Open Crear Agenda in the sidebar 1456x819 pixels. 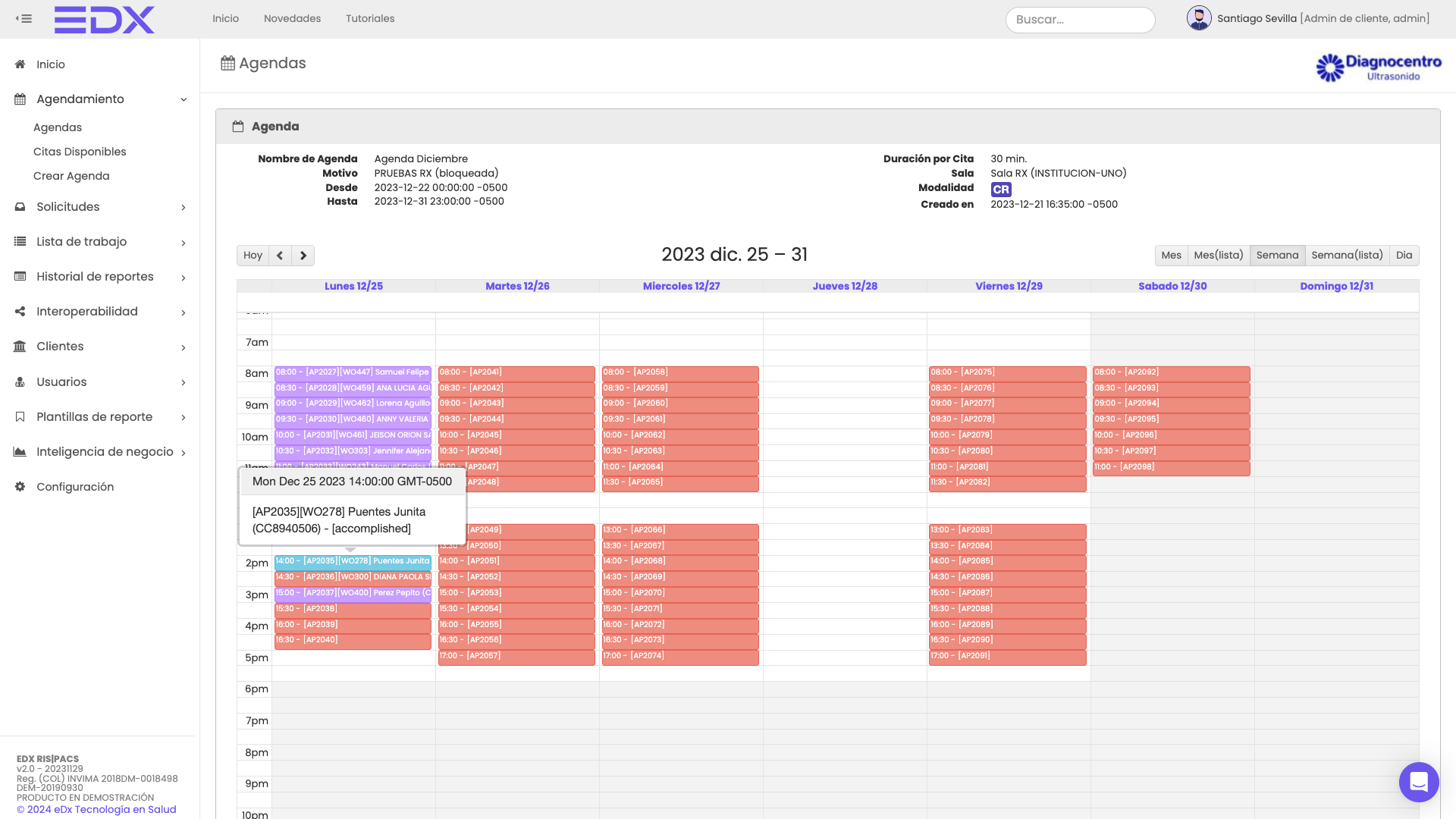(x=71, y=176)
